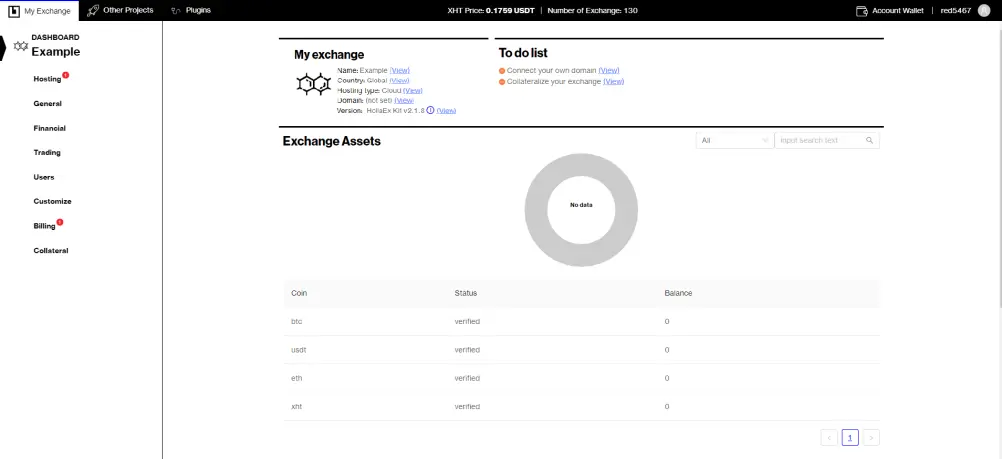Viewport: 1002px width, 459px height.
Task: Click the input search text field
Action: [x=820, y=140]
